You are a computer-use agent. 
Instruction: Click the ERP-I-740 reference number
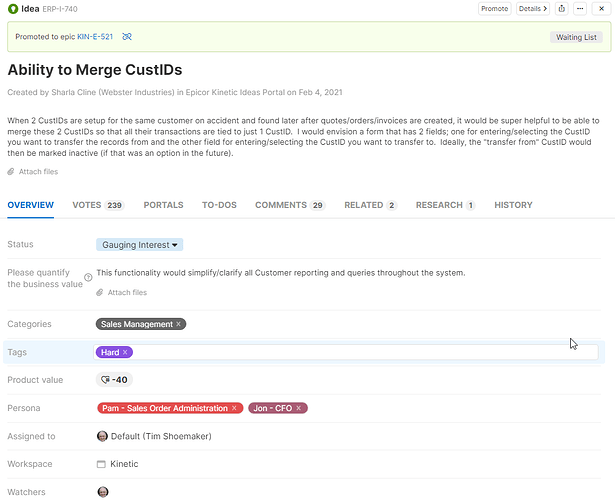tap(60, 9)
